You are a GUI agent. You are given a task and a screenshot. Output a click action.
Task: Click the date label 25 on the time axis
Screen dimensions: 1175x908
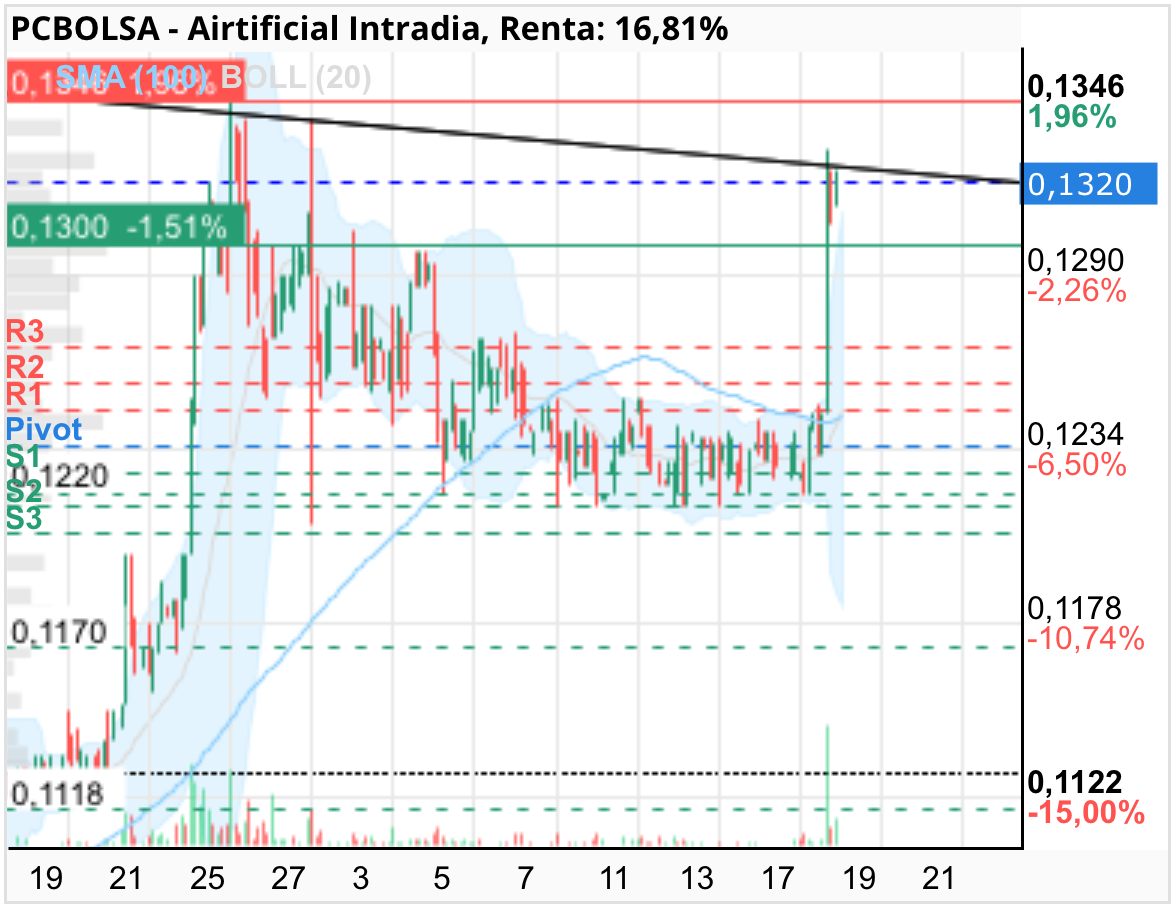207,878
